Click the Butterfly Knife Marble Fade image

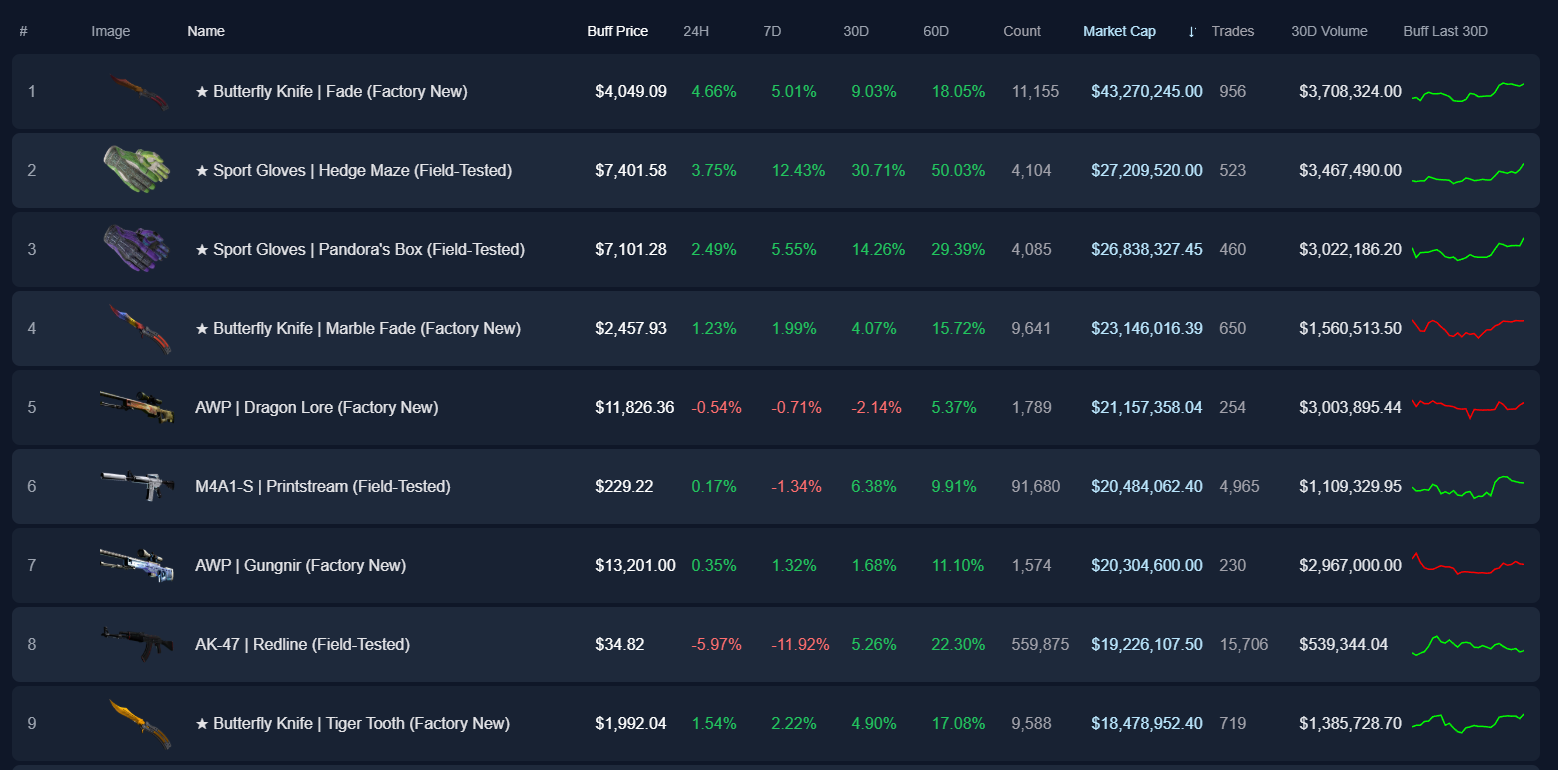coord(139,329)
